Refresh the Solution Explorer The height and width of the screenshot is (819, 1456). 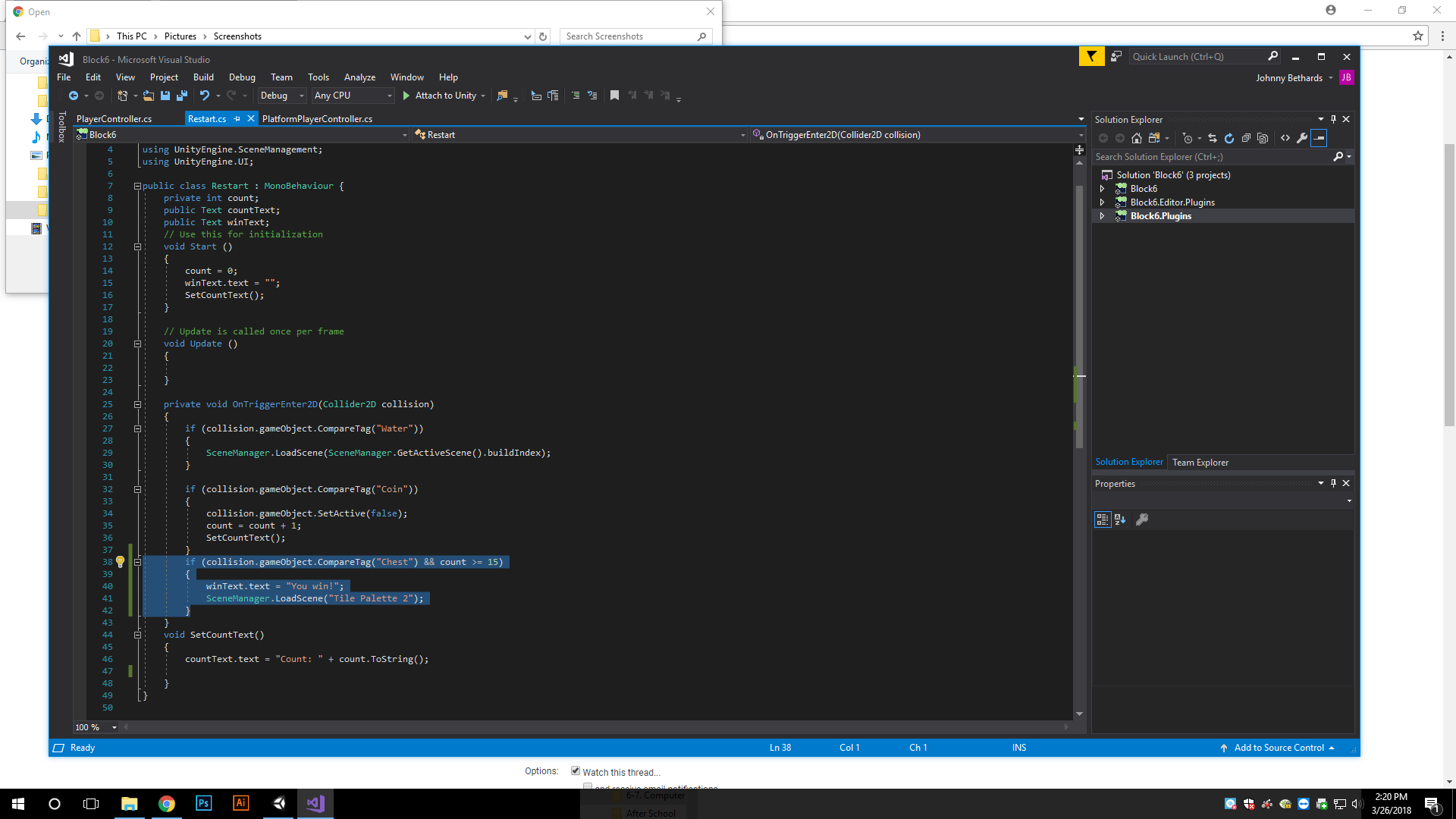click(1229, 138)
